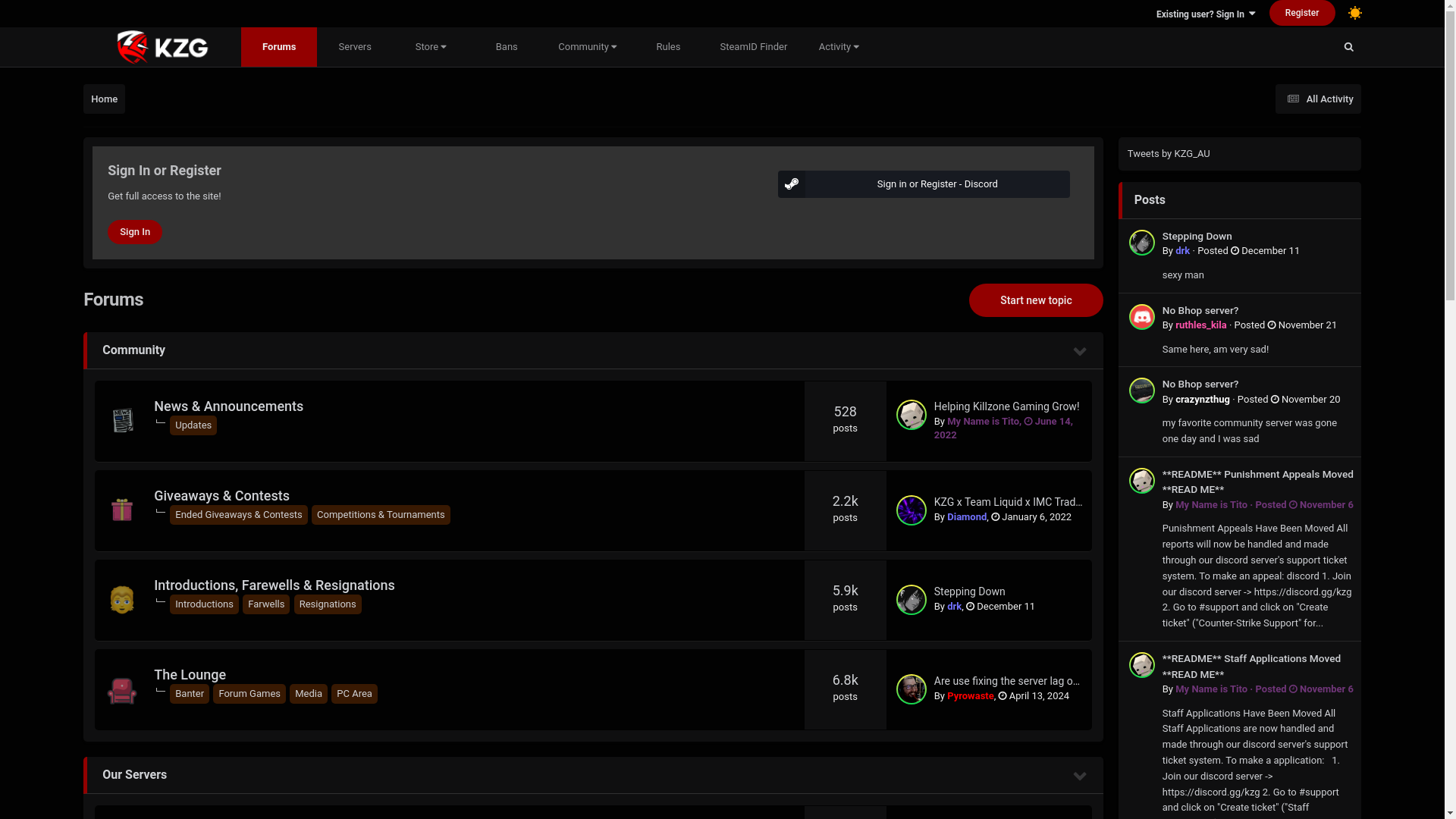Open README Punishment Appeals Moved post
1456x819 pixels.
1257,482
